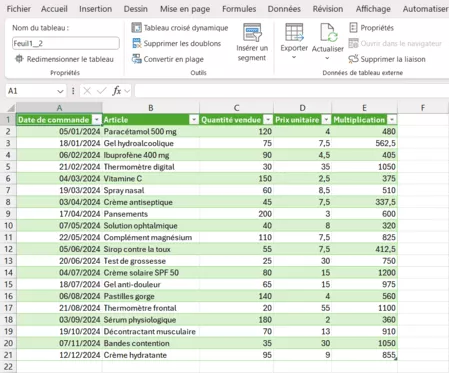
Task: Select row 5 header
Action: 8,167
